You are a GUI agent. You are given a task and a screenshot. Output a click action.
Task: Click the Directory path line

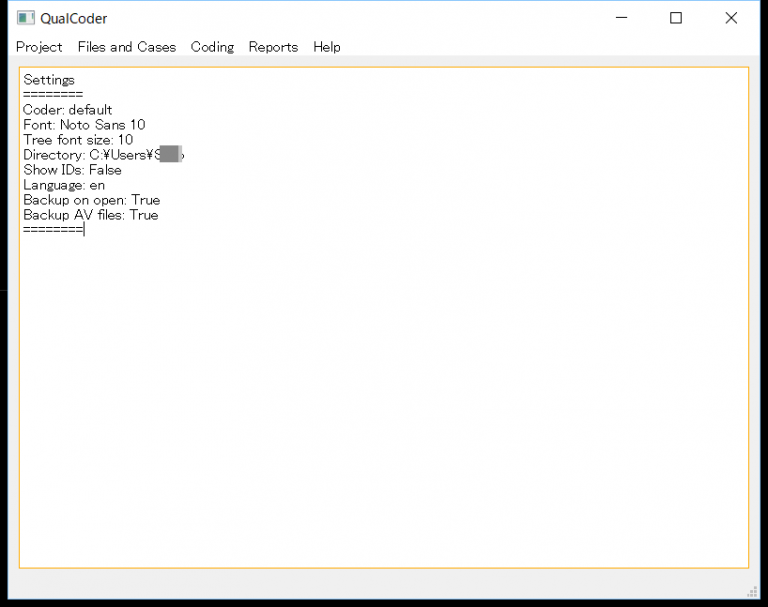click(100, 155)
